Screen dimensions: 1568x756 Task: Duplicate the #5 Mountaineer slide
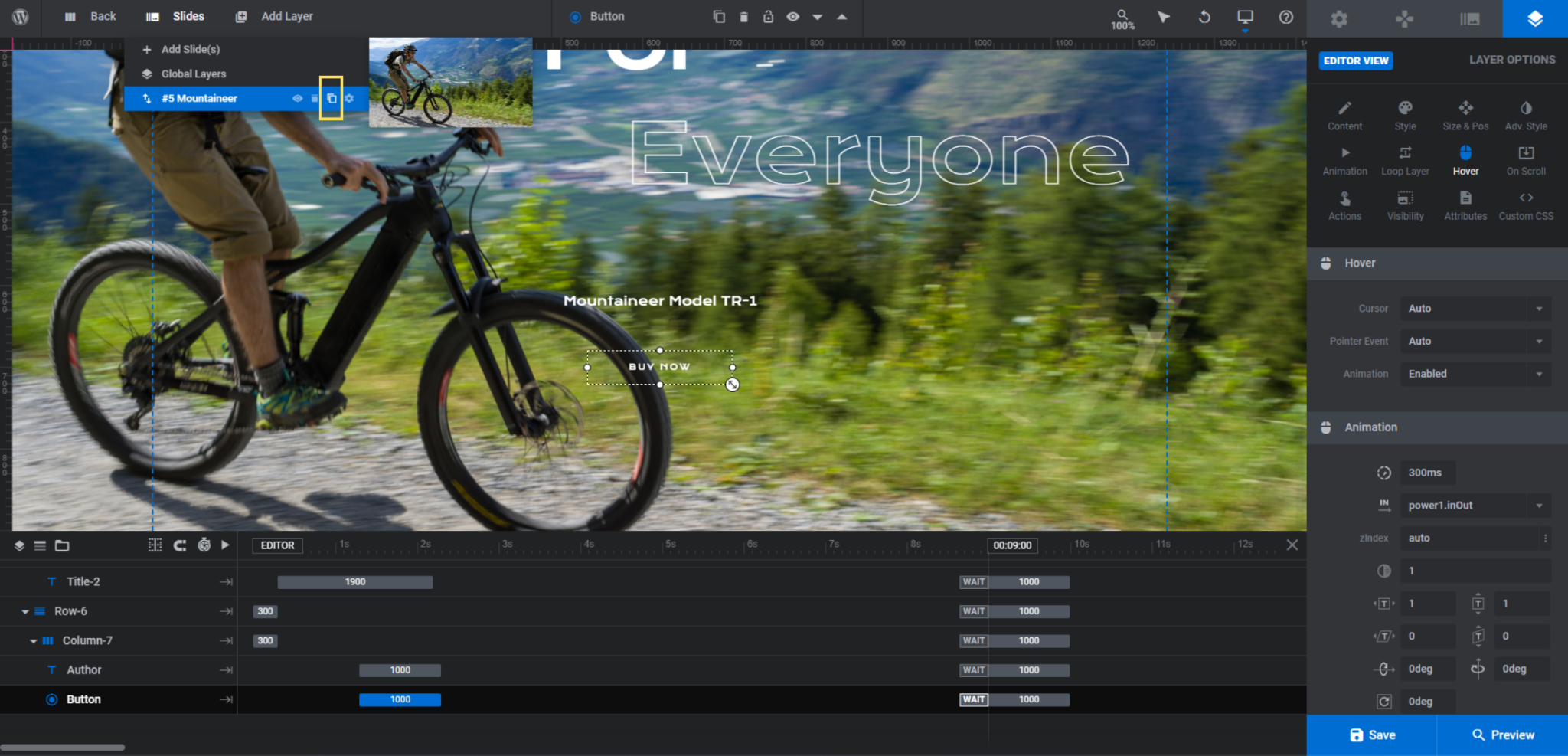coord(332,98)
